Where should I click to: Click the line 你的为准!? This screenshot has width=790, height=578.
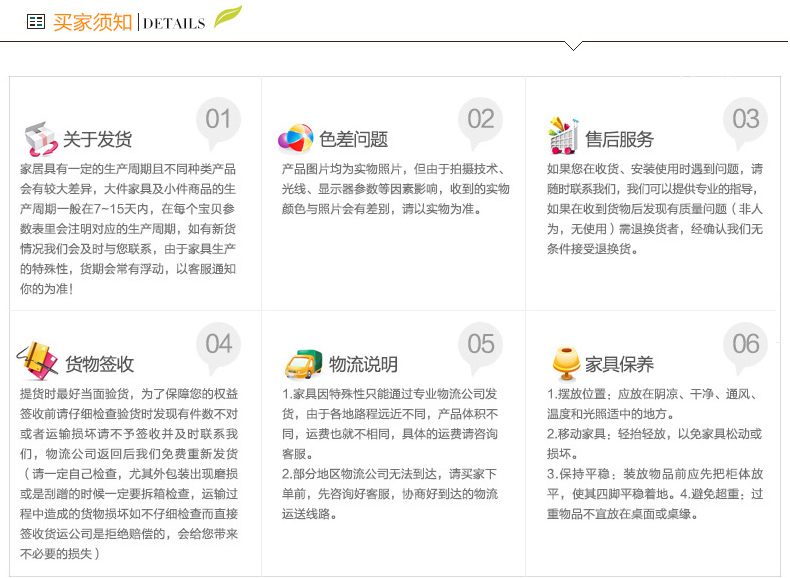click(x=46, y=289)
